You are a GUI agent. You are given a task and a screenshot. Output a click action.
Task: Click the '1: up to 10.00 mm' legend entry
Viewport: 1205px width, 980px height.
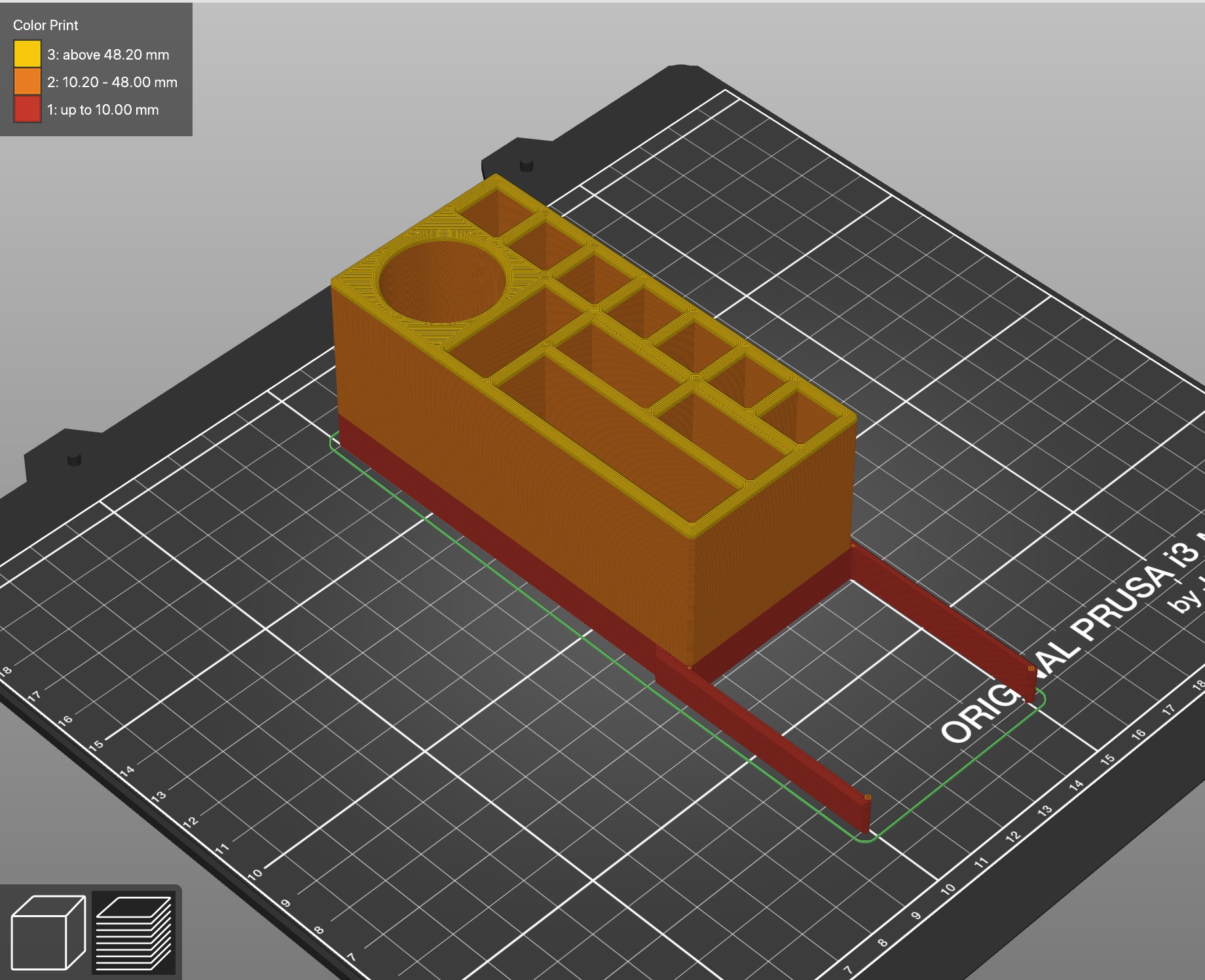tap(103, 109)
